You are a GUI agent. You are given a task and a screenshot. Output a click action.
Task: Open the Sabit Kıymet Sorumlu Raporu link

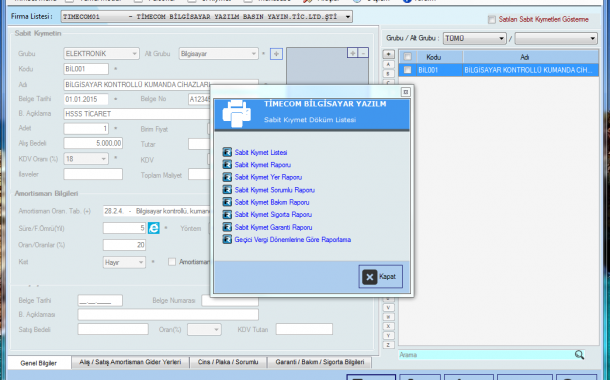275,190
